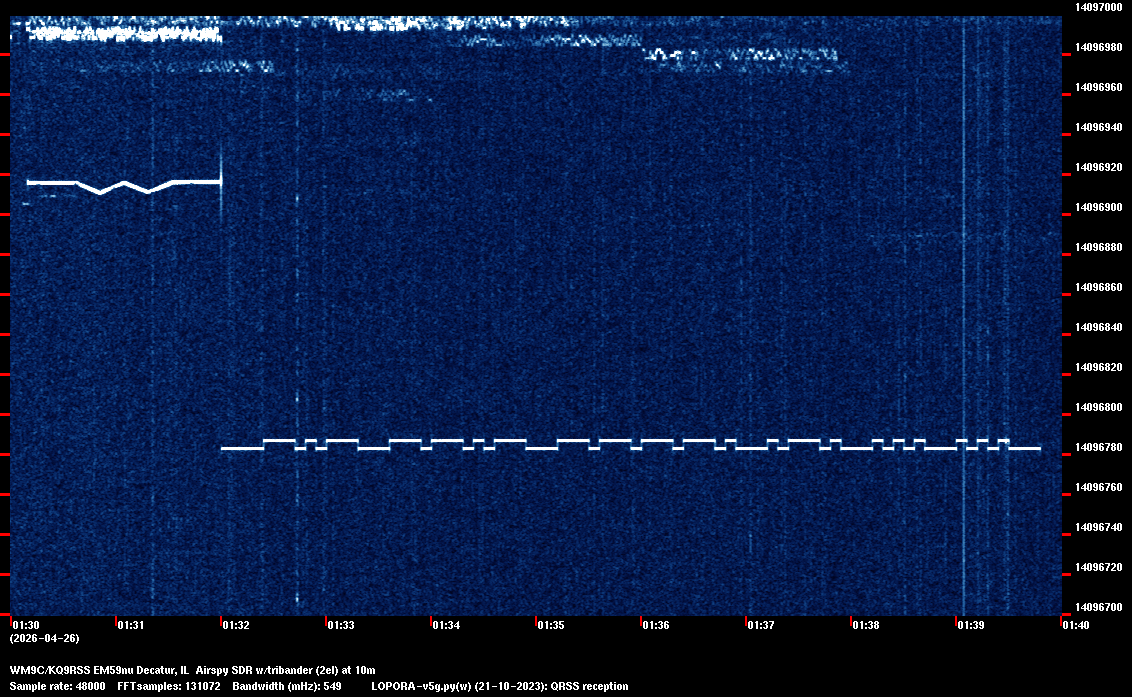1132x697 pixels.
Task: Select the 14096920 frequency label
Action: (x=1097, y=168)
